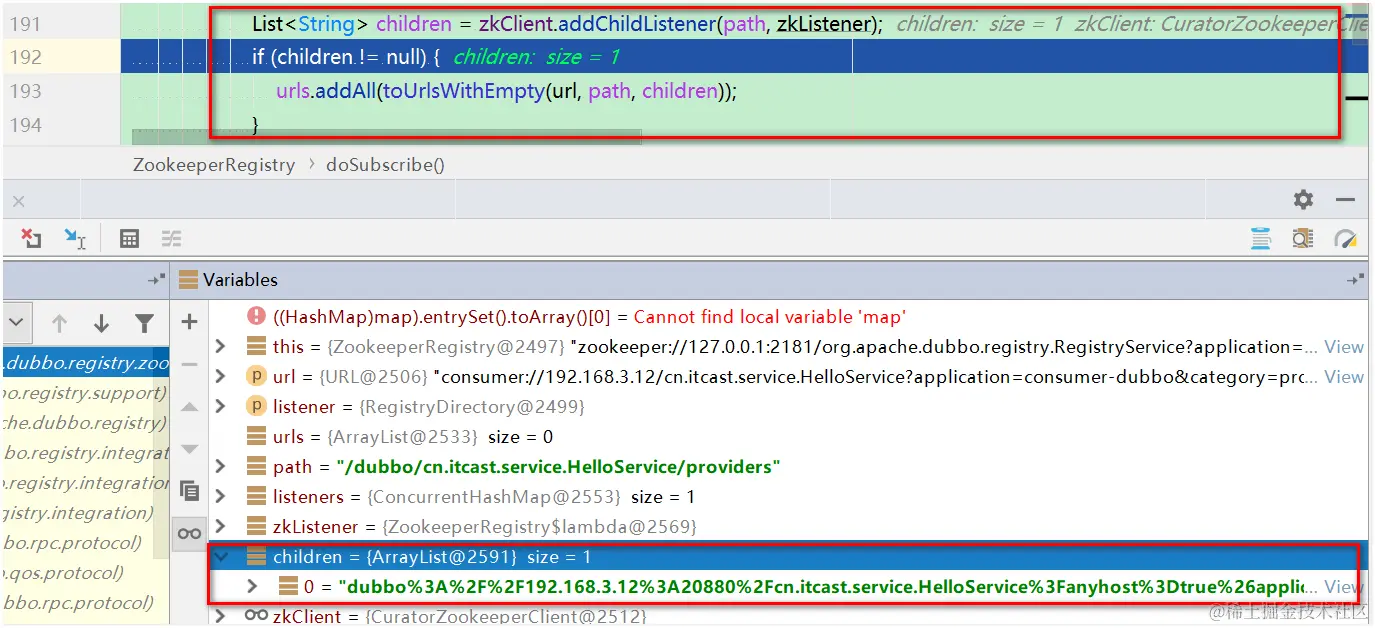Click the Run to Cursor icon

click(75, 238)
